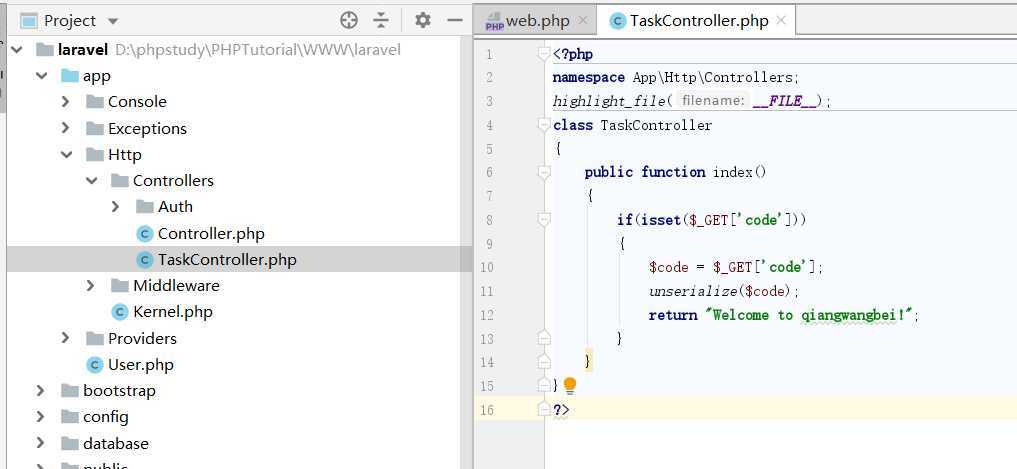Image resolution: width=1017 pixels, height=469 pixels.
Task: Click the laravel project root name
Action: pyautogui.click(x=82, y=49)
